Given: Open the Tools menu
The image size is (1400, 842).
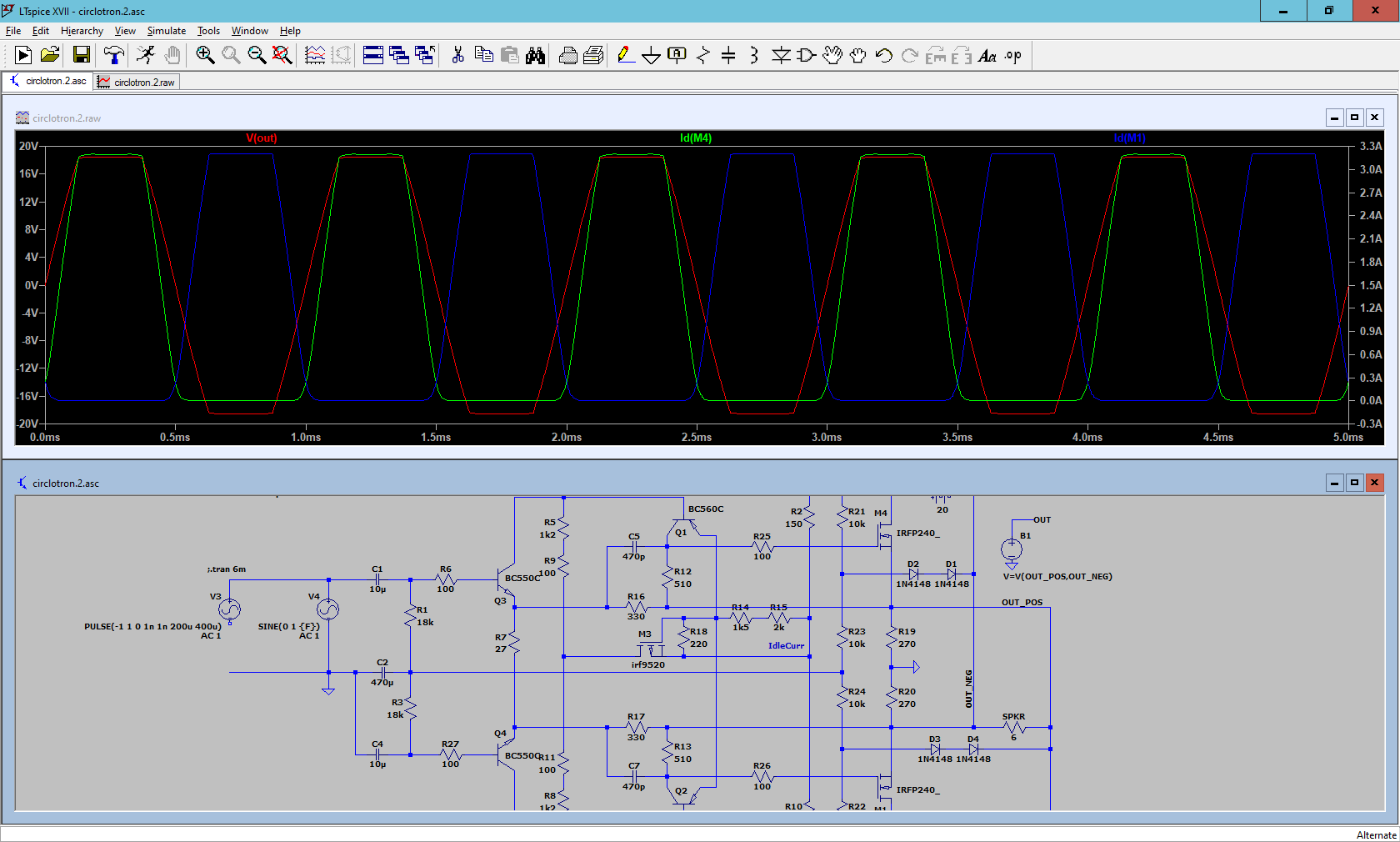Looking at the screenshot, I should click(x=208, y=31).
